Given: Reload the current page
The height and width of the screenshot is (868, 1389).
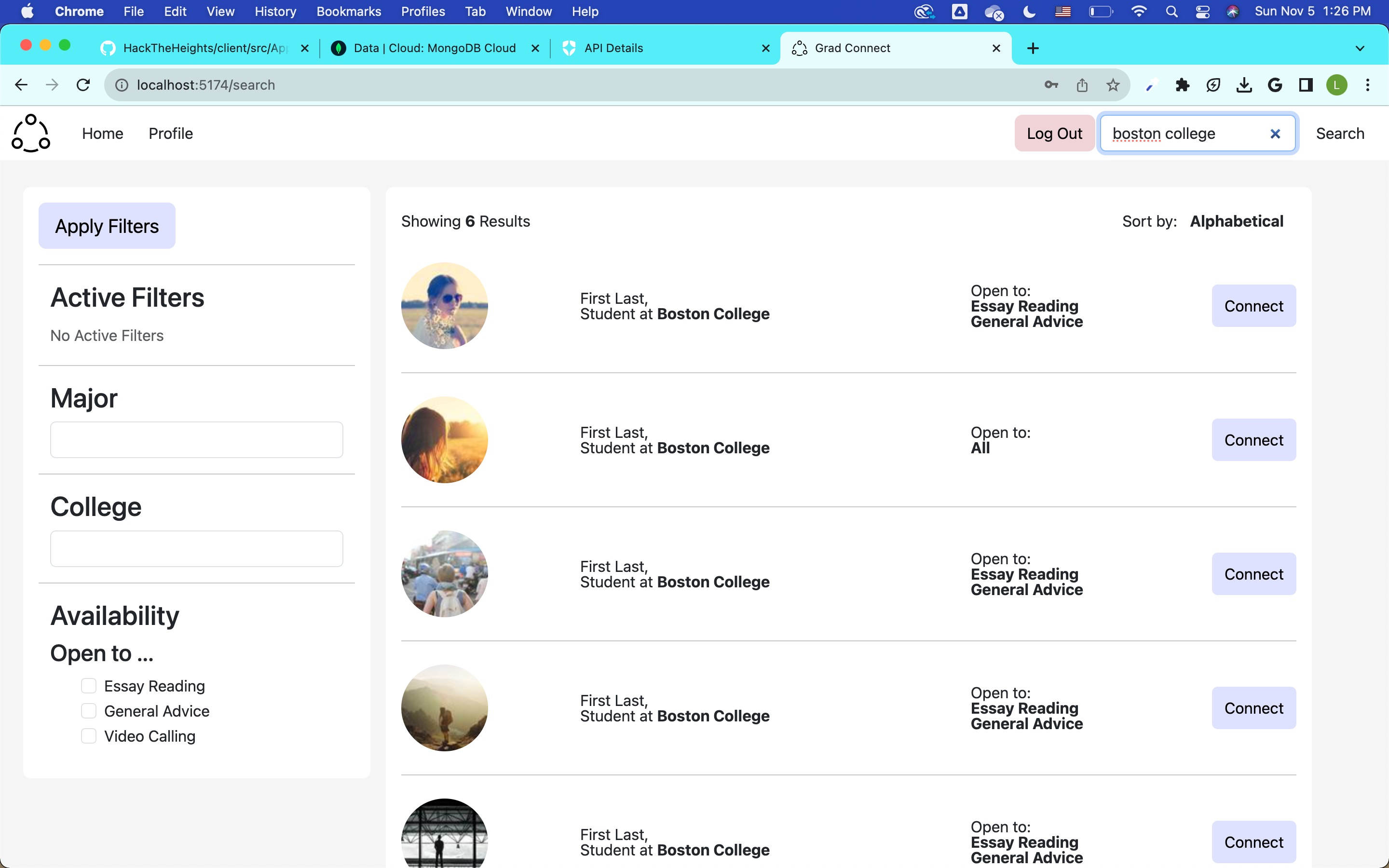Looking at the screenshot, I should click(x=83, y=84).
